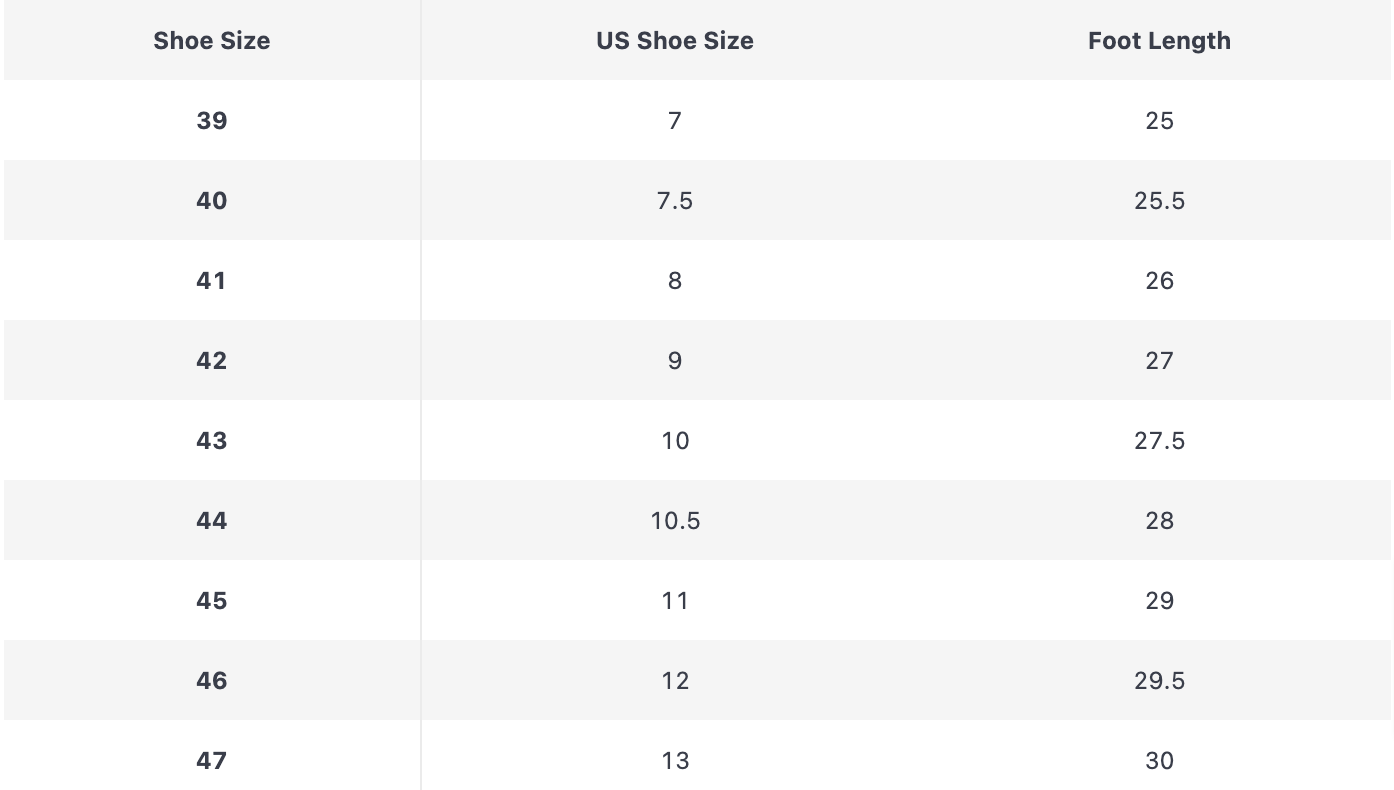
Task: Click US shoe size 13 cell
Action: (675, 761)
